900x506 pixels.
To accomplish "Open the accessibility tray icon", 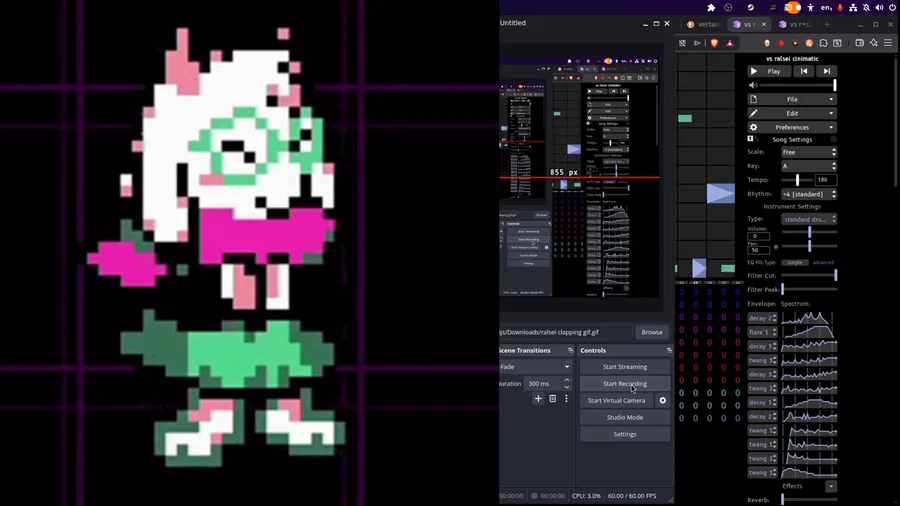I will (810, 7).
